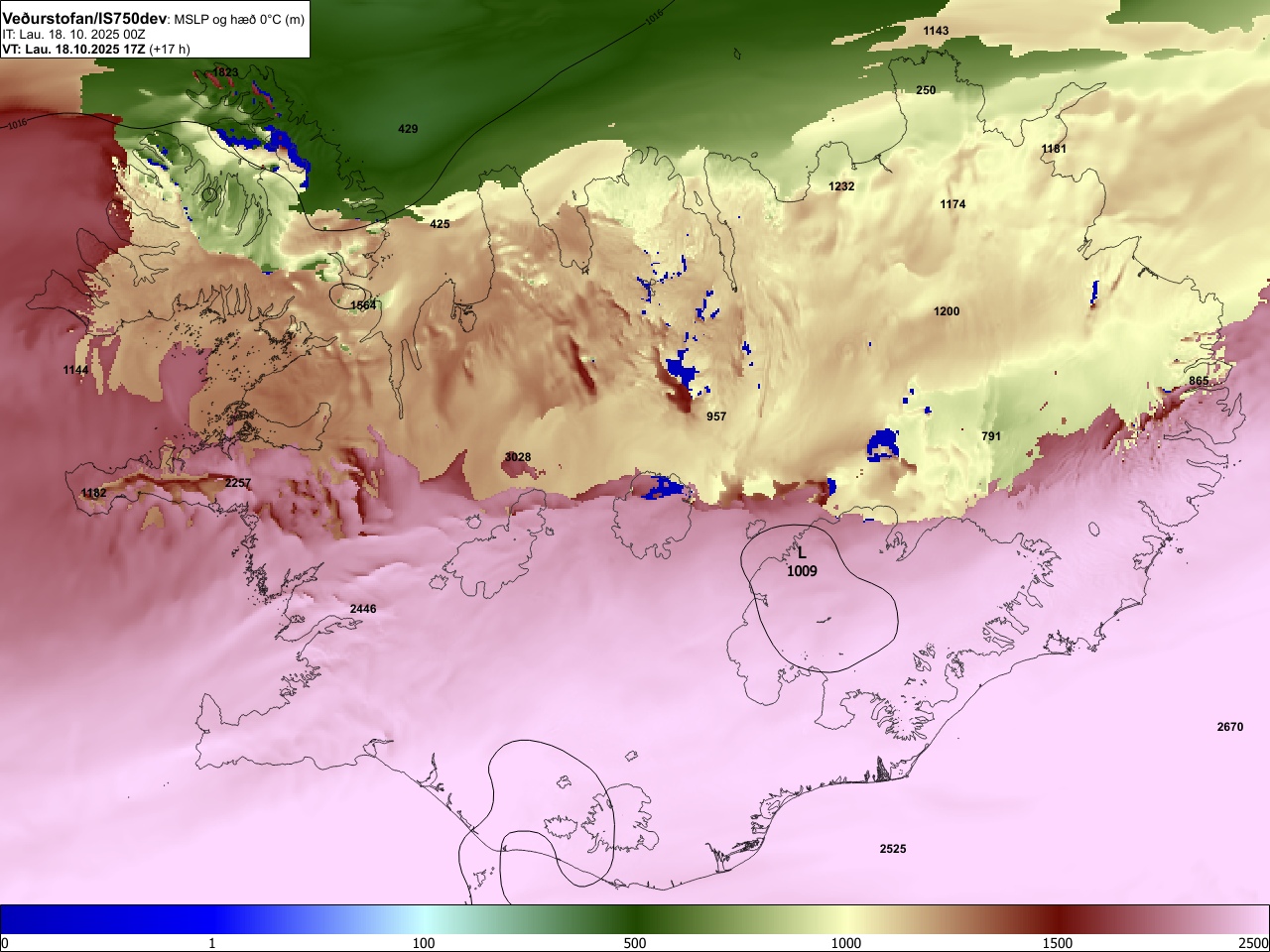The image size is (1270, 952).
Task: Click the 500 tick on the color scale
Action: (x=635, y=943)
